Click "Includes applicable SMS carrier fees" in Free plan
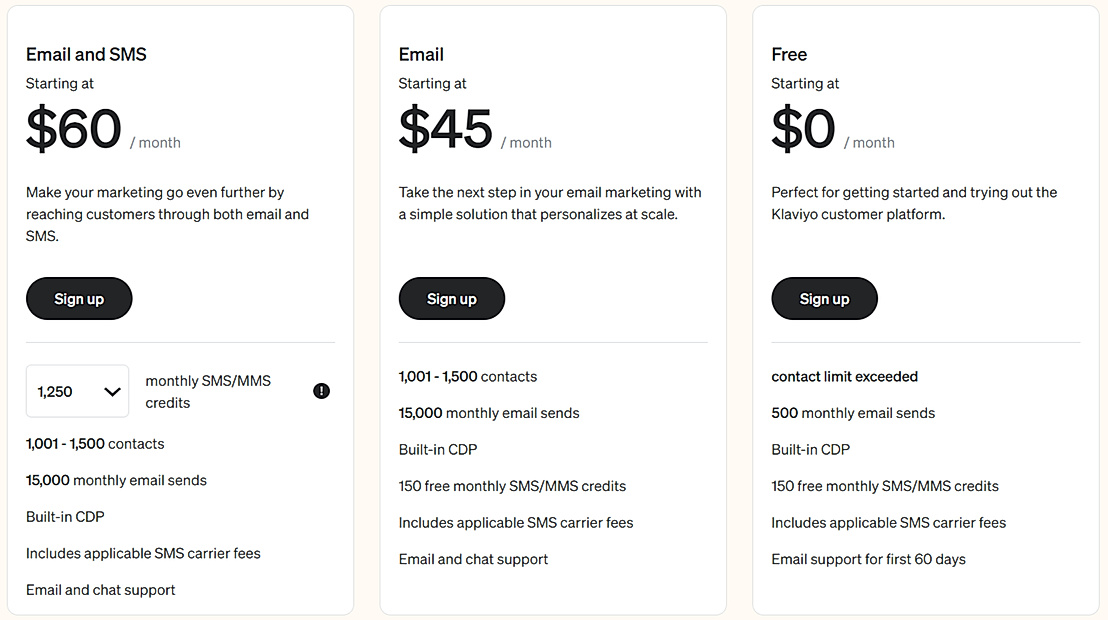Image resolution: width=1108 pixels, height=620 pixels. (888, 523)
